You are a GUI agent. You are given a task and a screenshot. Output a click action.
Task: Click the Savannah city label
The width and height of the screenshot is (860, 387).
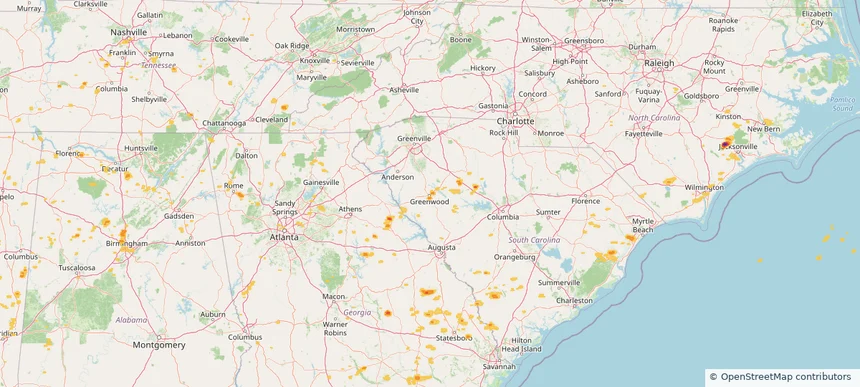[499, 366]
